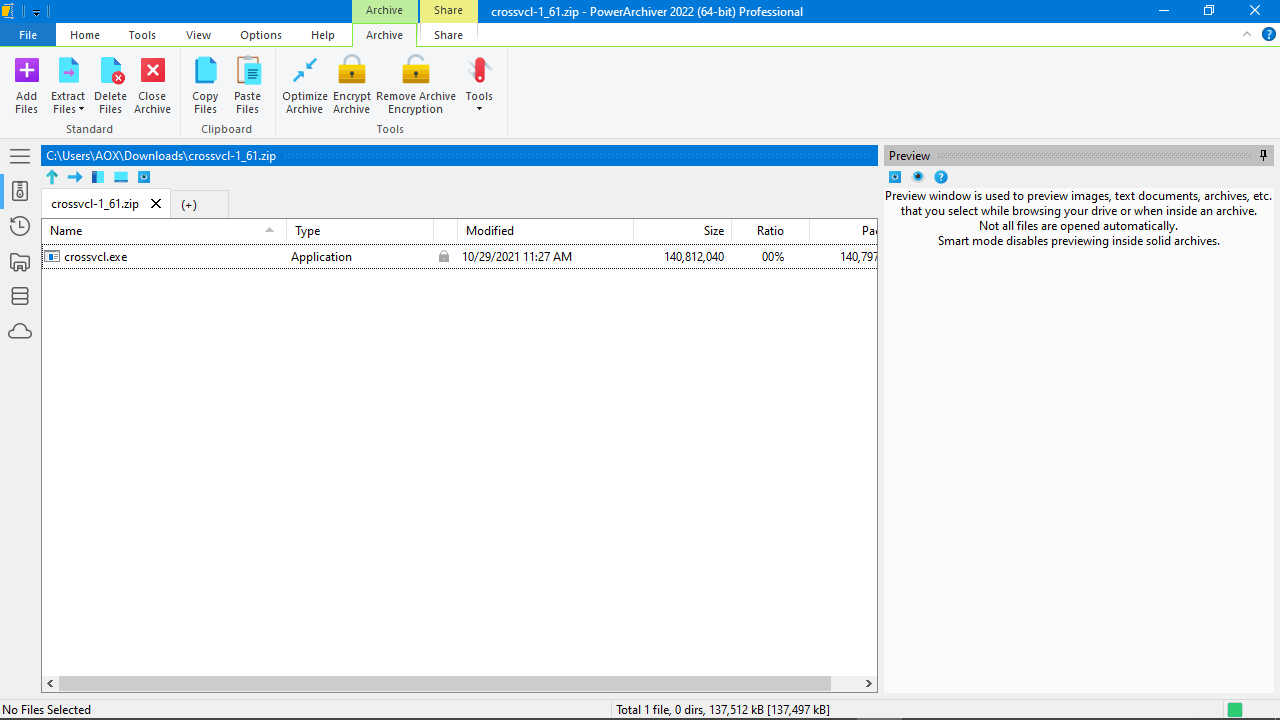Click the PowerArchiver app icon in title bar
Image resolution: width=1280 pixels, height=720 pixels.
click(7, 12)
